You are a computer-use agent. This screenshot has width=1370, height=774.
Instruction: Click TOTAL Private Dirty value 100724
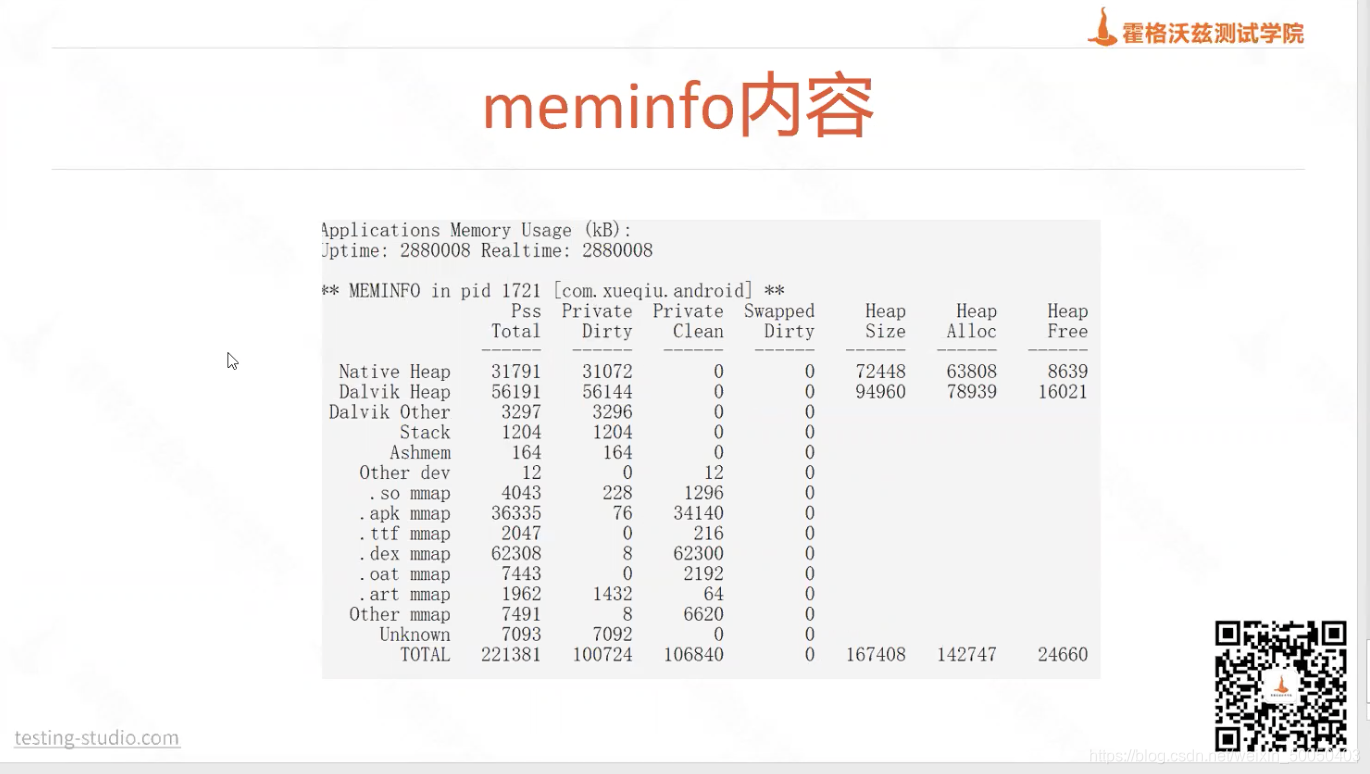pyautogui.click(x=602, y=655)
